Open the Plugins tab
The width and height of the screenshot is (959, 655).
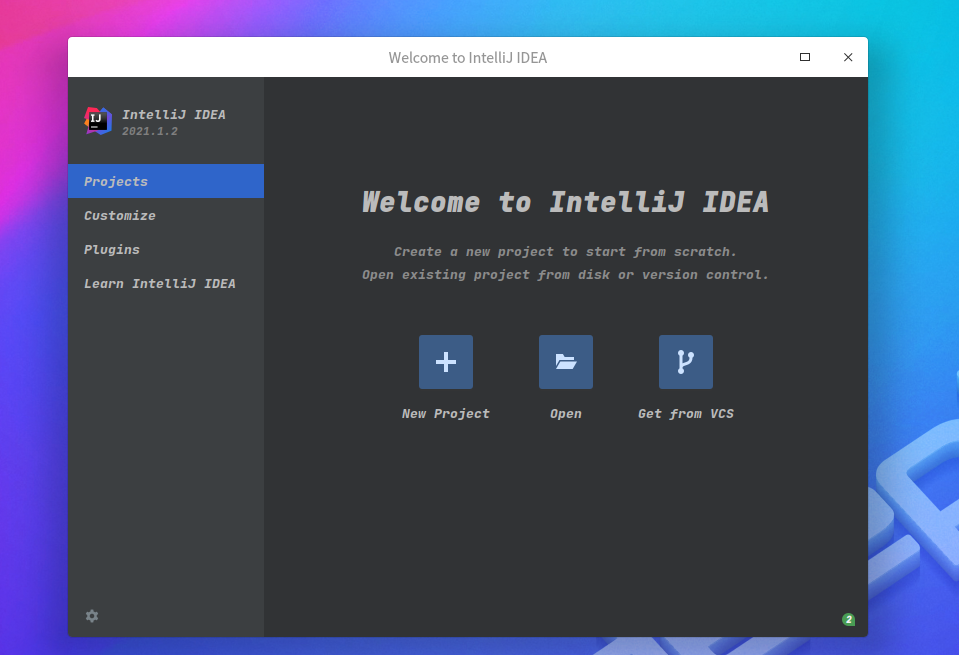pos(166,250)
